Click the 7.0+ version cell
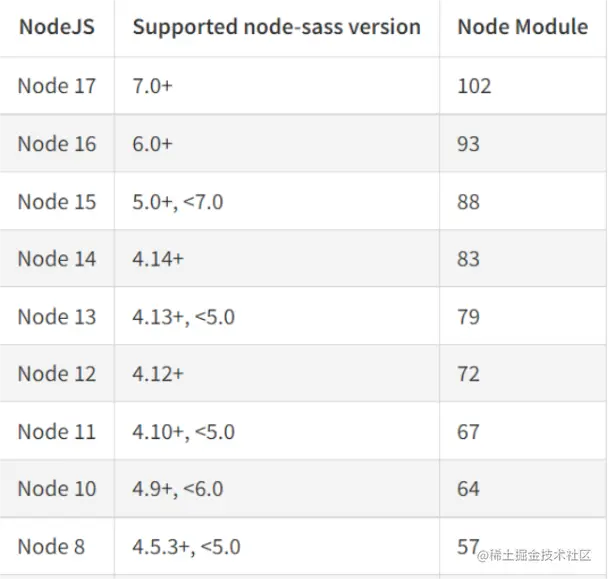The image size is (608, 579). pyautogui.click(x=152, y=86)
